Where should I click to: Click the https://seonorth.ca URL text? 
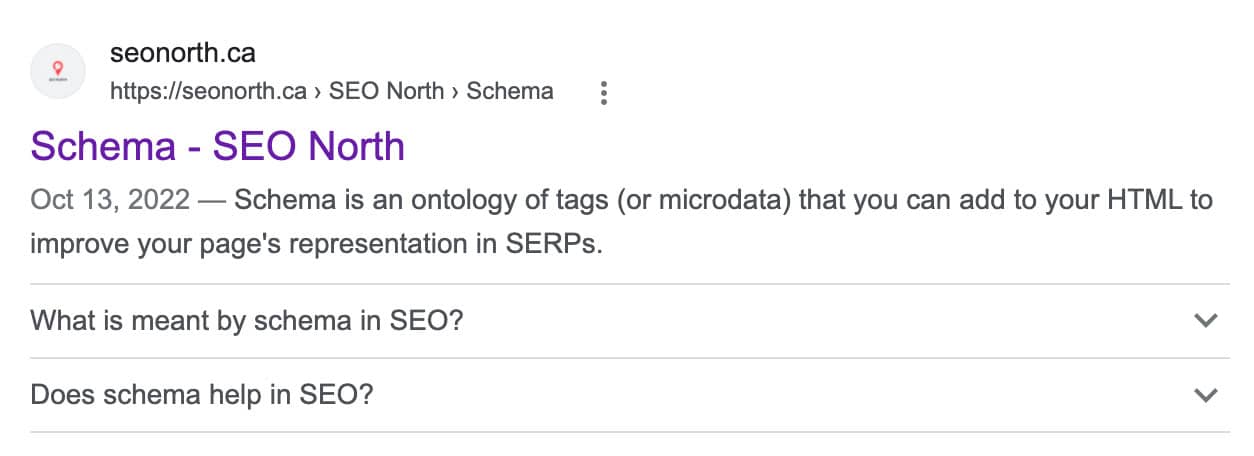pyautogui.click(x=208, y=92)
